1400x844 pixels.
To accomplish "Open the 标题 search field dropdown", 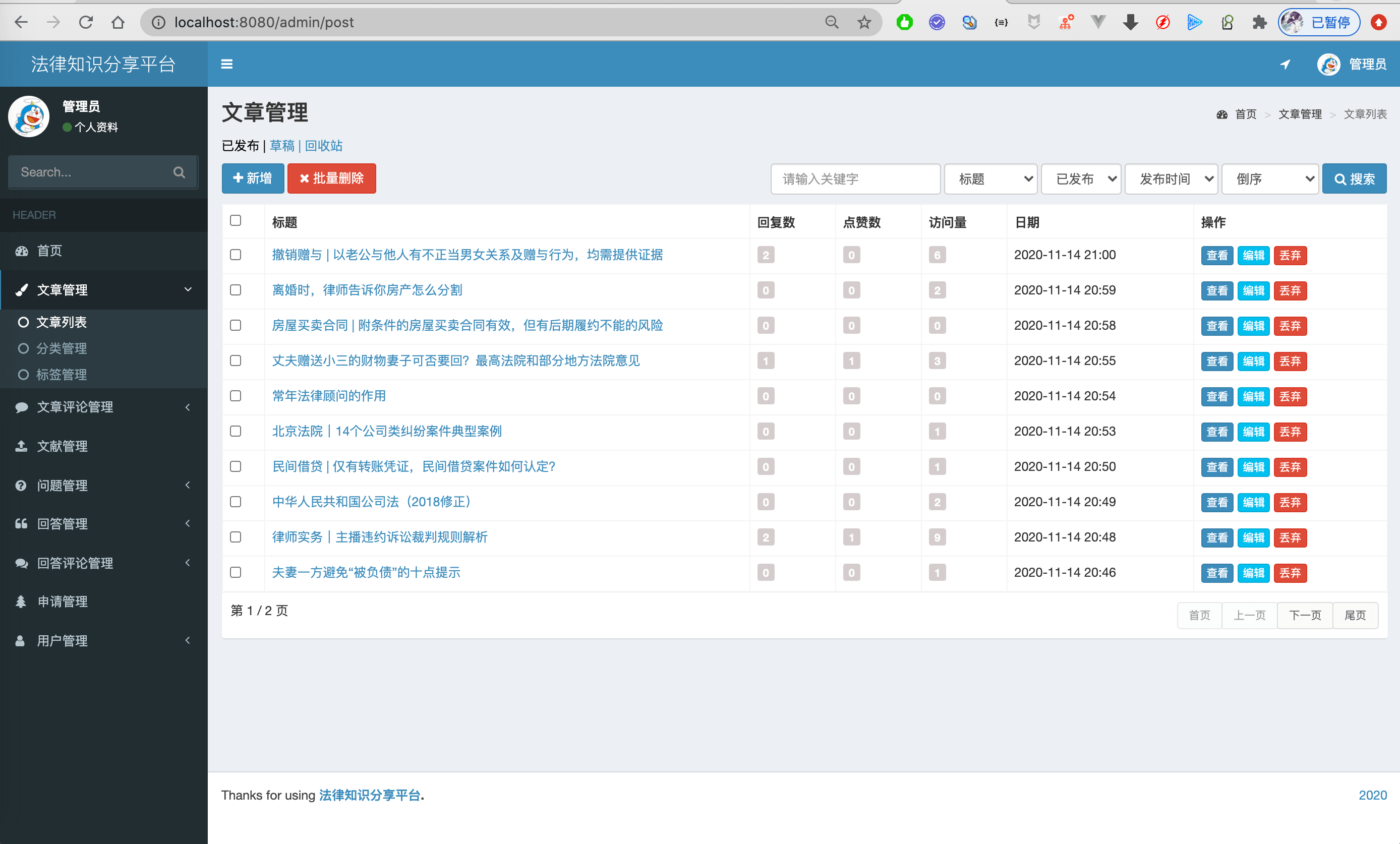I will [990, 179].
